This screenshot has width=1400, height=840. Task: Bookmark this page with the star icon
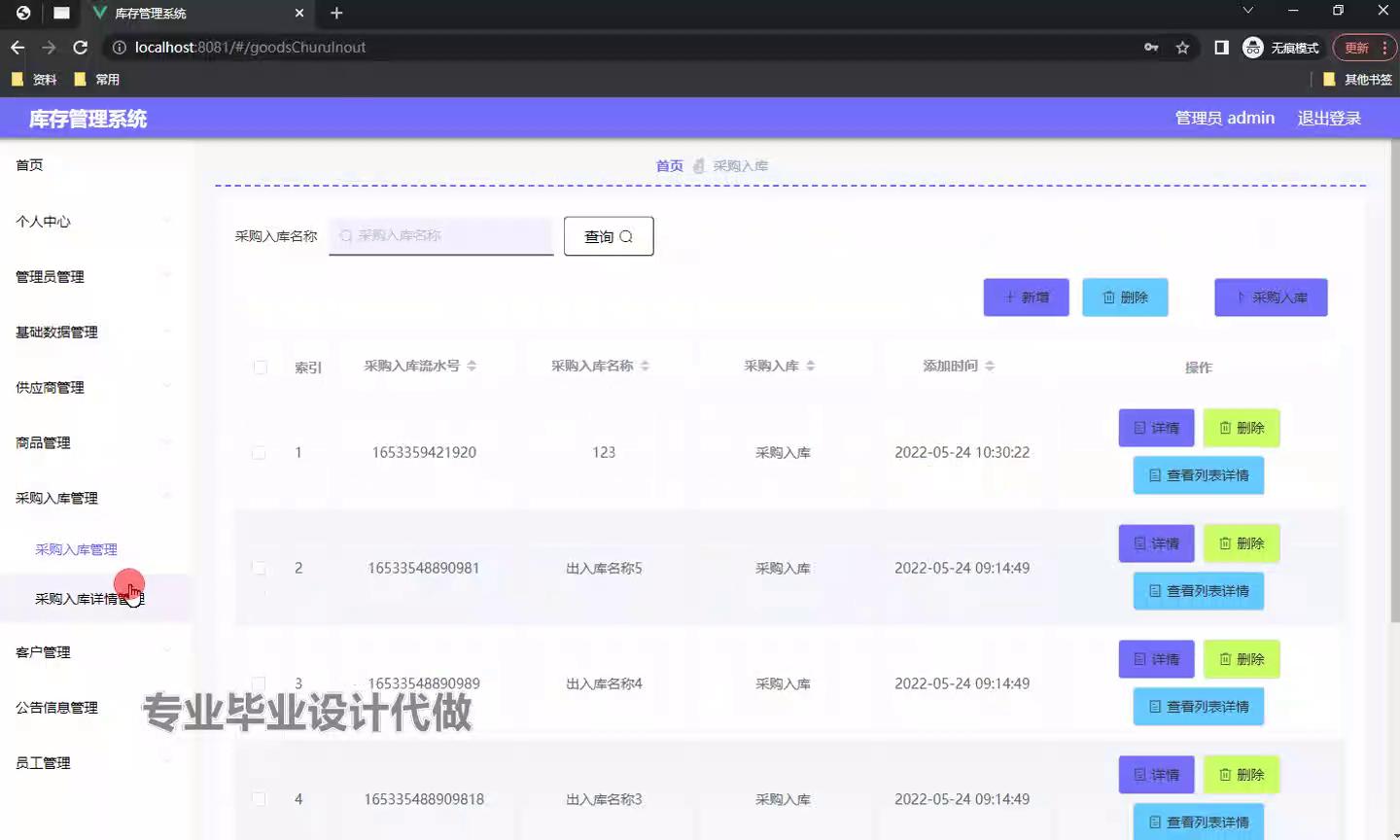tap(1182, 48)
